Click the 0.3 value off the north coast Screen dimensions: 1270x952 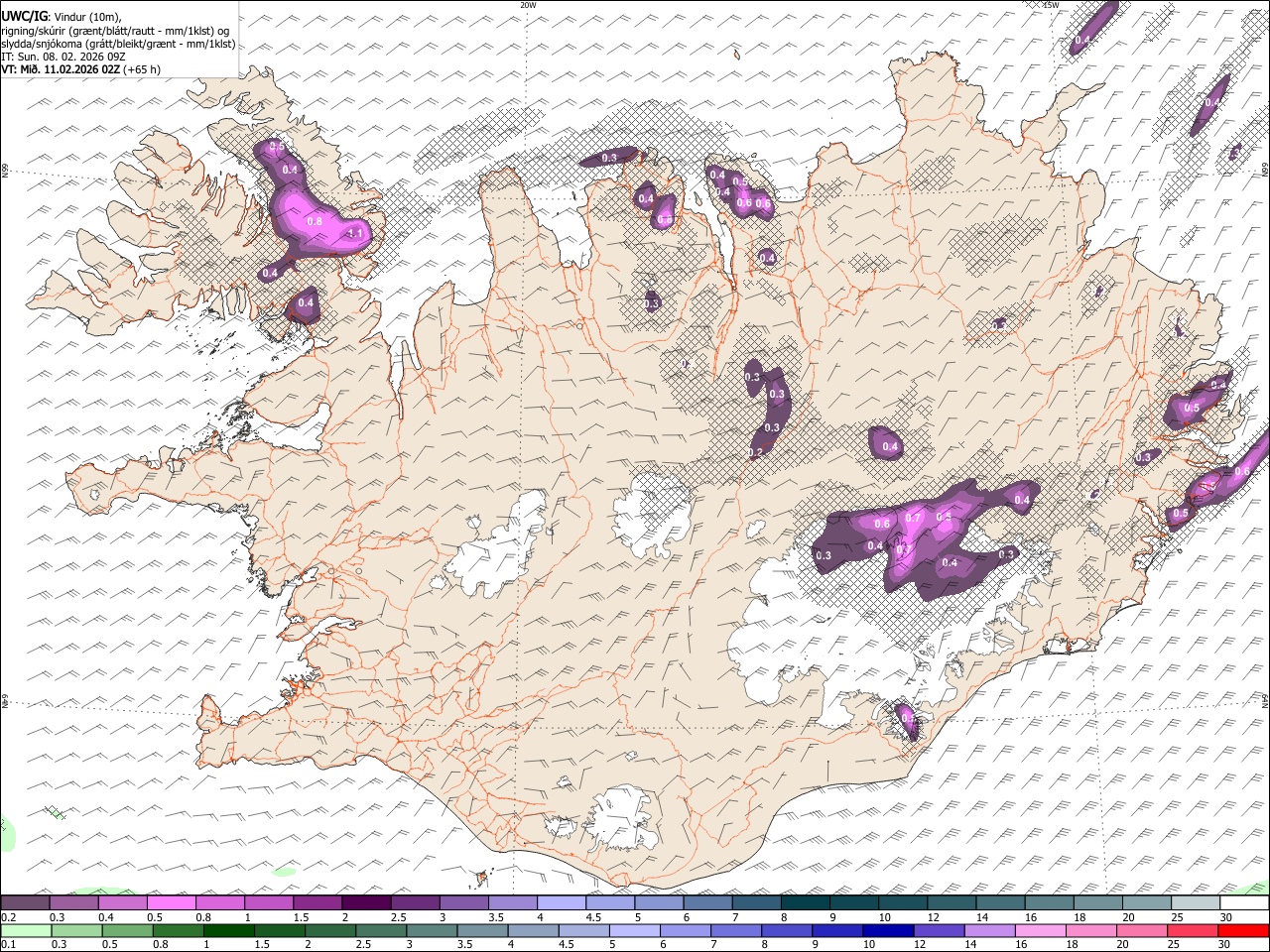(609, 158)
